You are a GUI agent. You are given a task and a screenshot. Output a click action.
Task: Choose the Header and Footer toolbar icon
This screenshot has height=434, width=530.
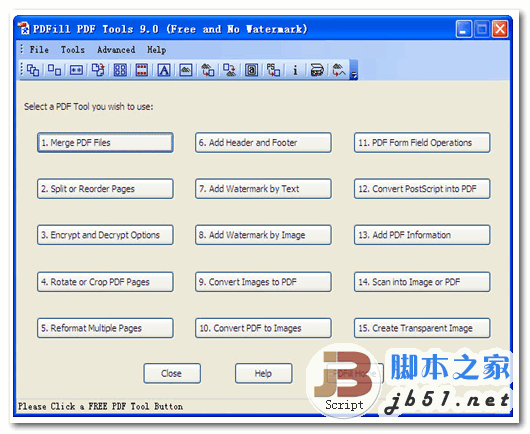tap(142, 70)
